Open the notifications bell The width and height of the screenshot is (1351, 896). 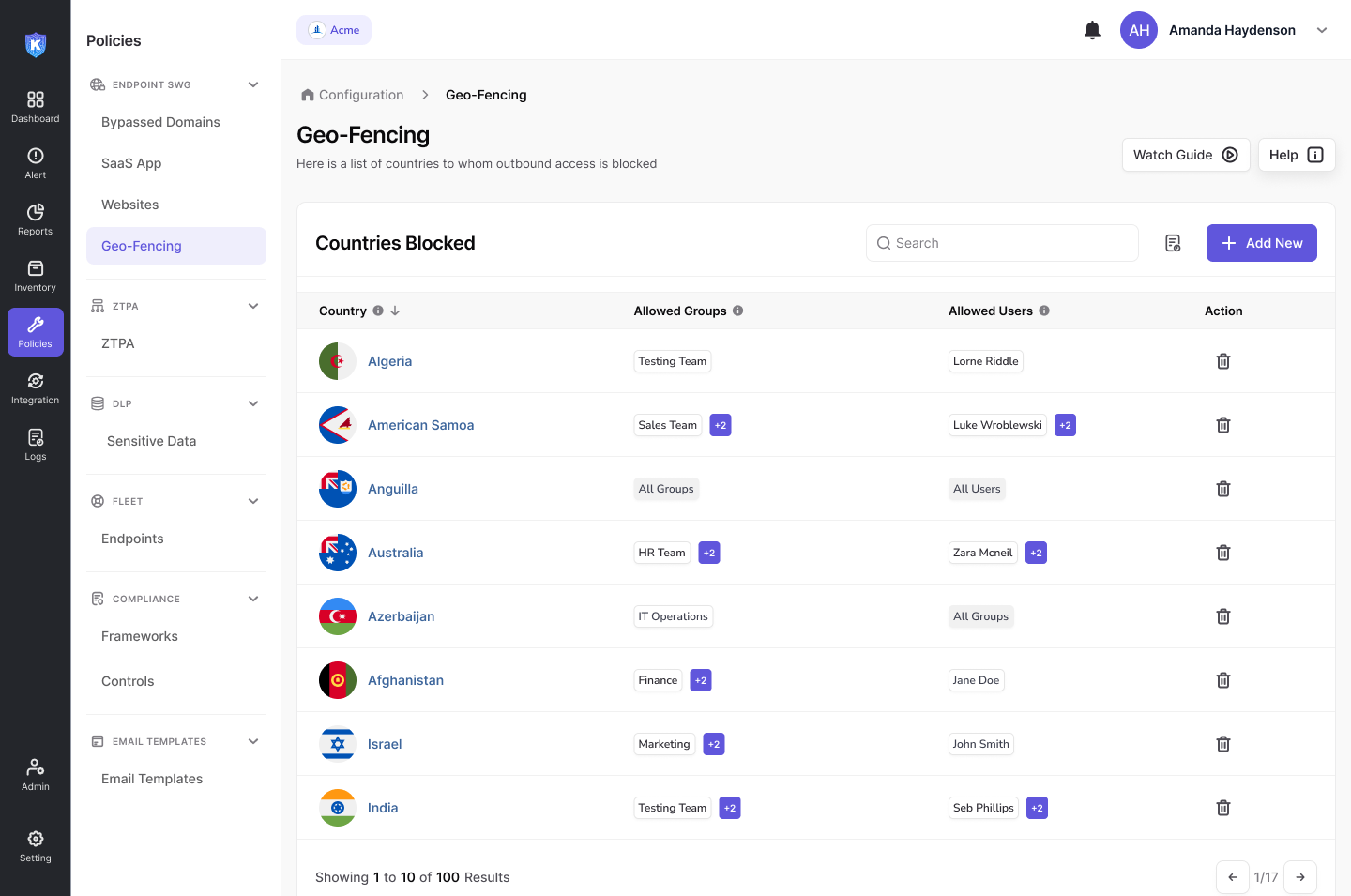tap(1092, 30)
